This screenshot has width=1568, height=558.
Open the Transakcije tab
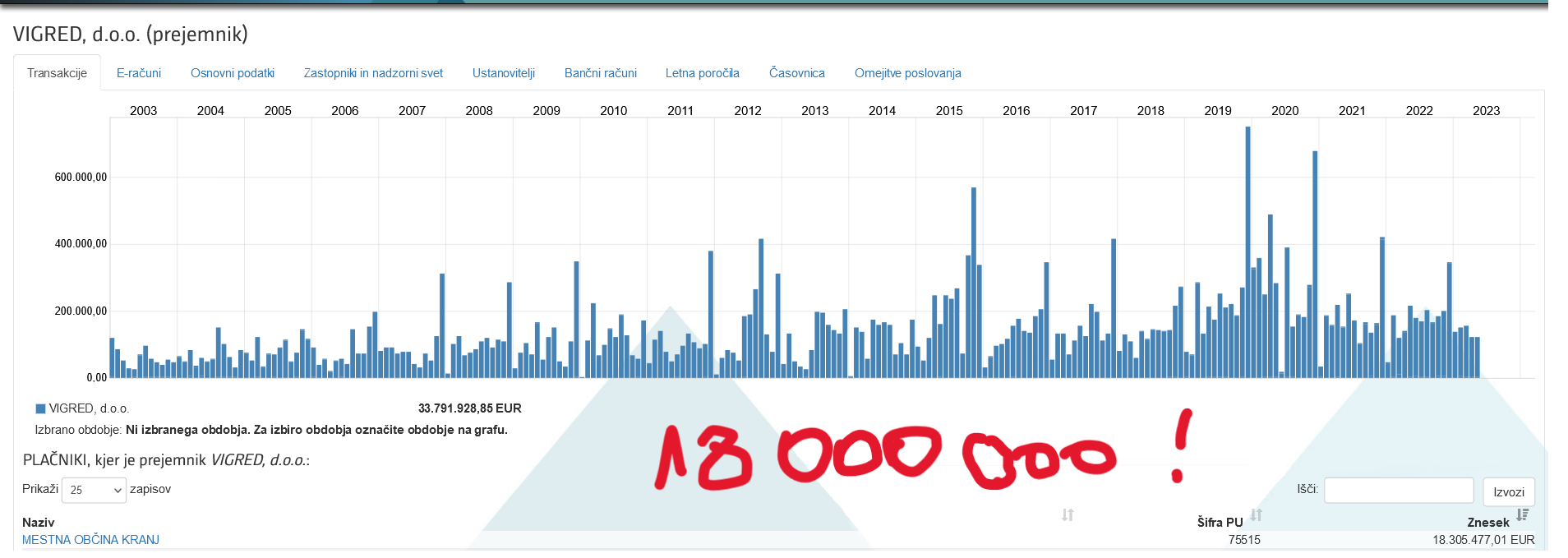[x=57, y=73]
